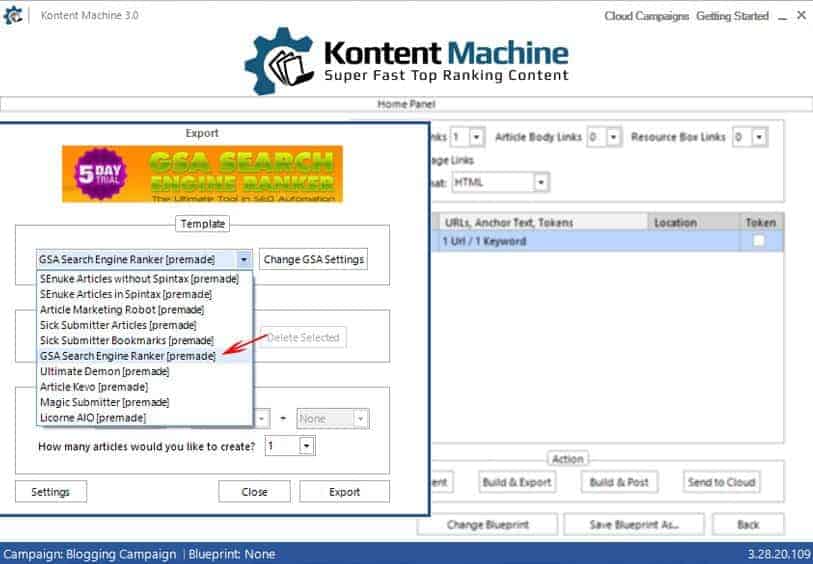Click the Back button

[x=748, y=525]
